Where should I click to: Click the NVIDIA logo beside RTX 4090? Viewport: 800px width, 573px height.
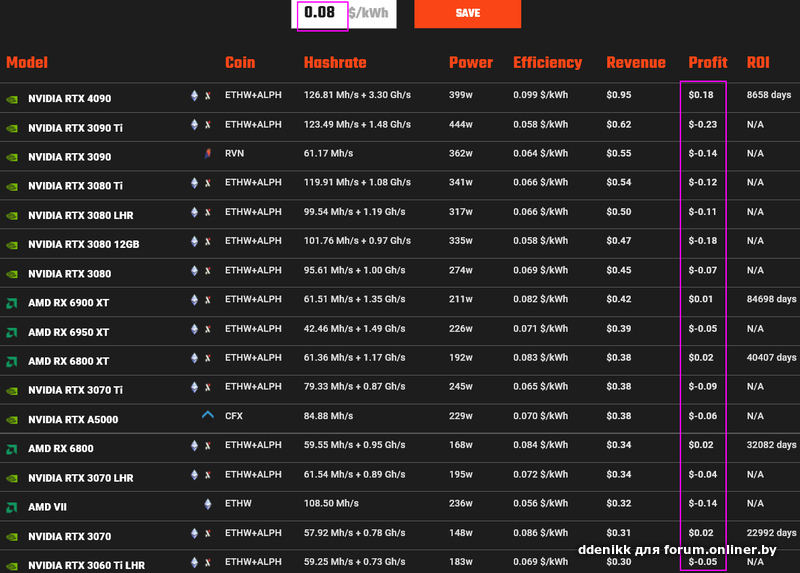point(12,99)
